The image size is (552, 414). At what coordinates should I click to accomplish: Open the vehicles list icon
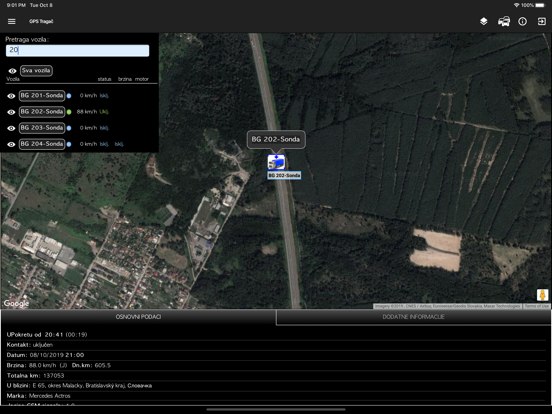[x=504, y=21]
